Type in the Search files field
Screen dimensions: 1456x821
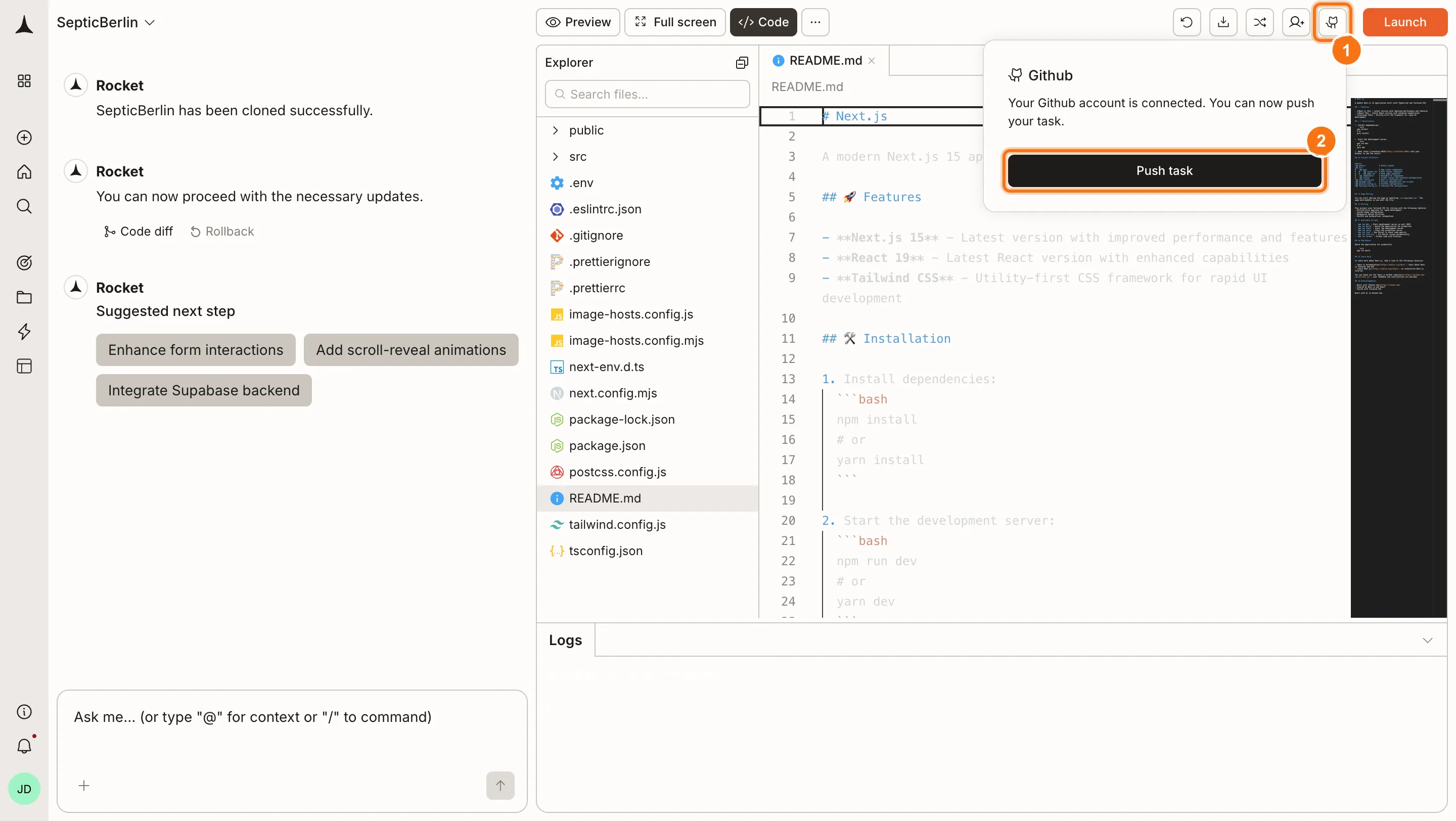[647, 94]
